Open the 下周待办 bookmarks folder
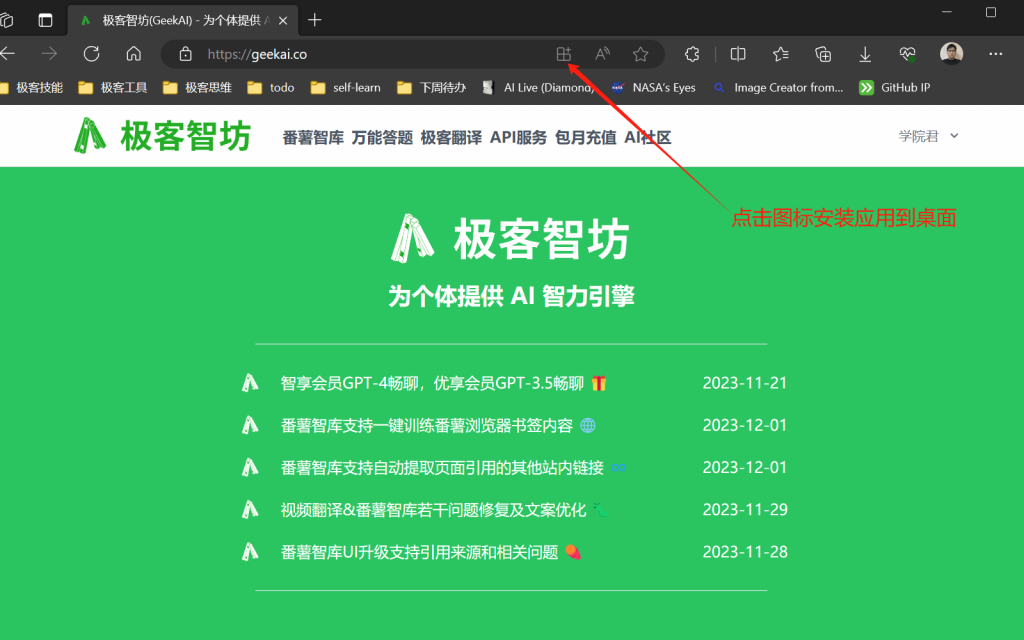The width and height of the screenshot is (1024, 640). (x=432, y=88)
